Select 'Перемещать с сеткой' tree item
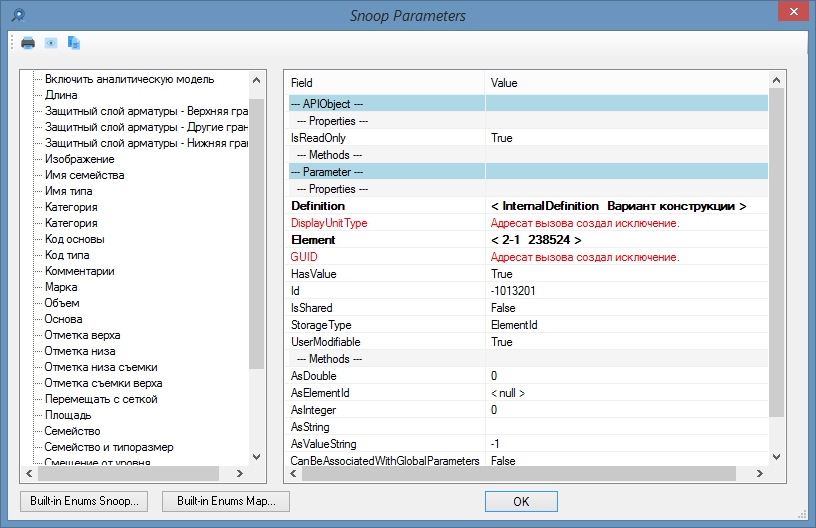This screenshot has height=528, width=816. point(101,400)
